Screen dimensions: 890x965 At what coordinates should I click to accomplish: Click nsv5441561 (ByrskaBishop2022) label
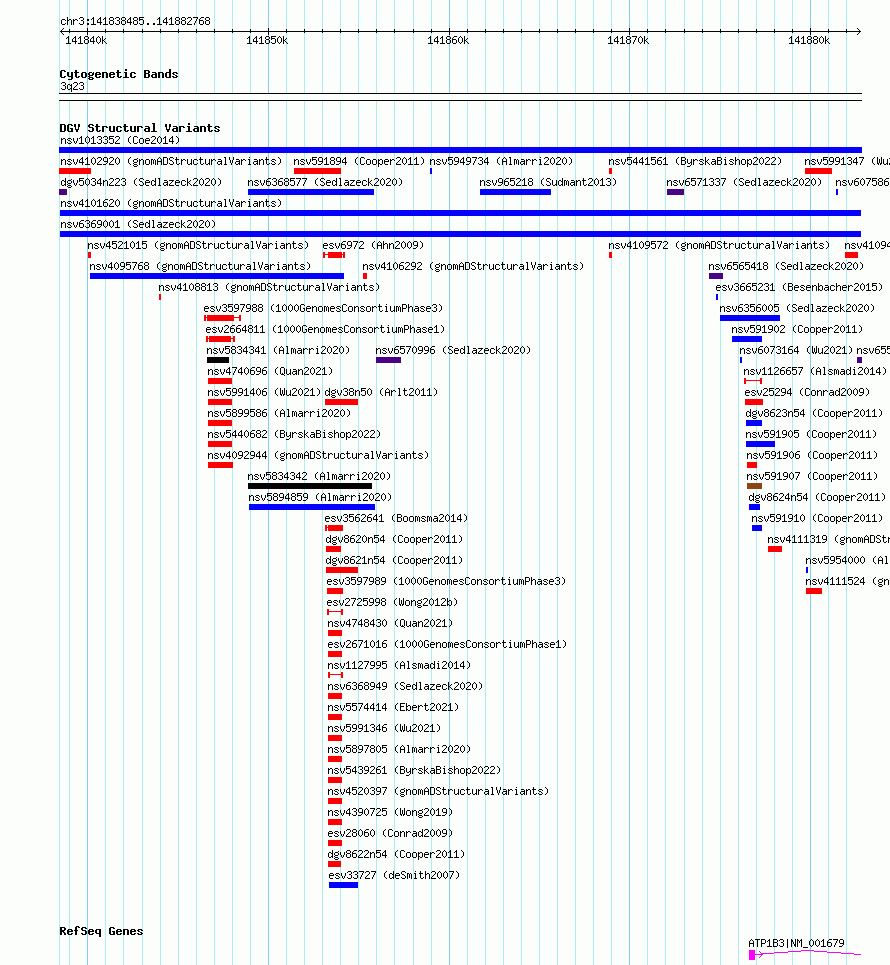[x=695, y=161]
